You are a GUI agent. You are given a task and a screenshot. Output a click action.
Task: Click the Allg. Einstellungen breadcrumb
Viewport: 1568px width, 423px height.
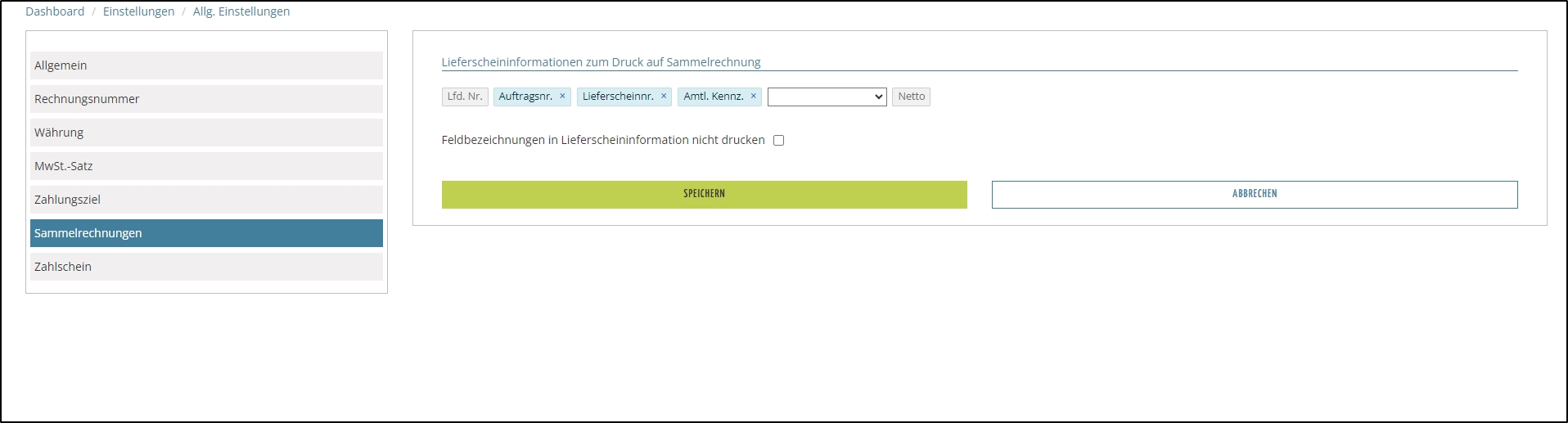click(x=241, y=11)
